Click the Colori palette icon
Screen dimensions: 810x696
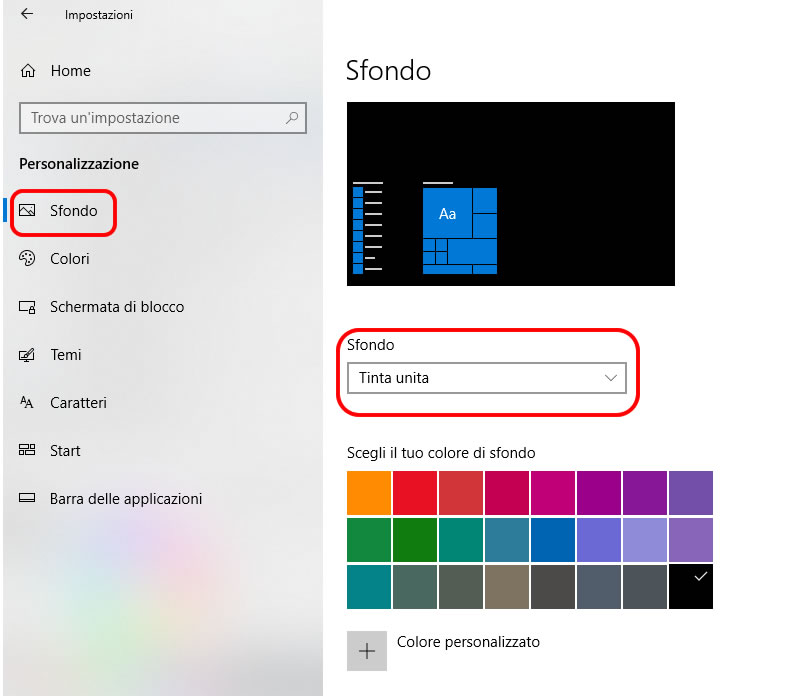(27, 258)
